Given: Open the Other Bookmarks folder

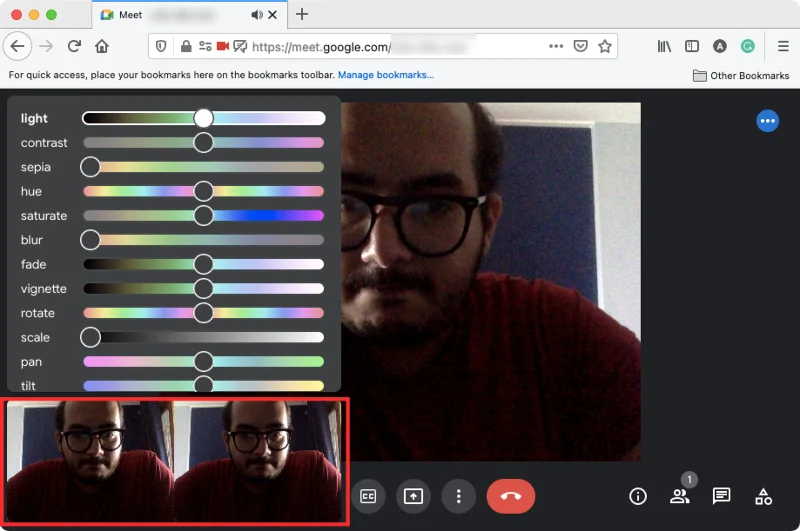Looking at the screenshot, I should [741, 76].
